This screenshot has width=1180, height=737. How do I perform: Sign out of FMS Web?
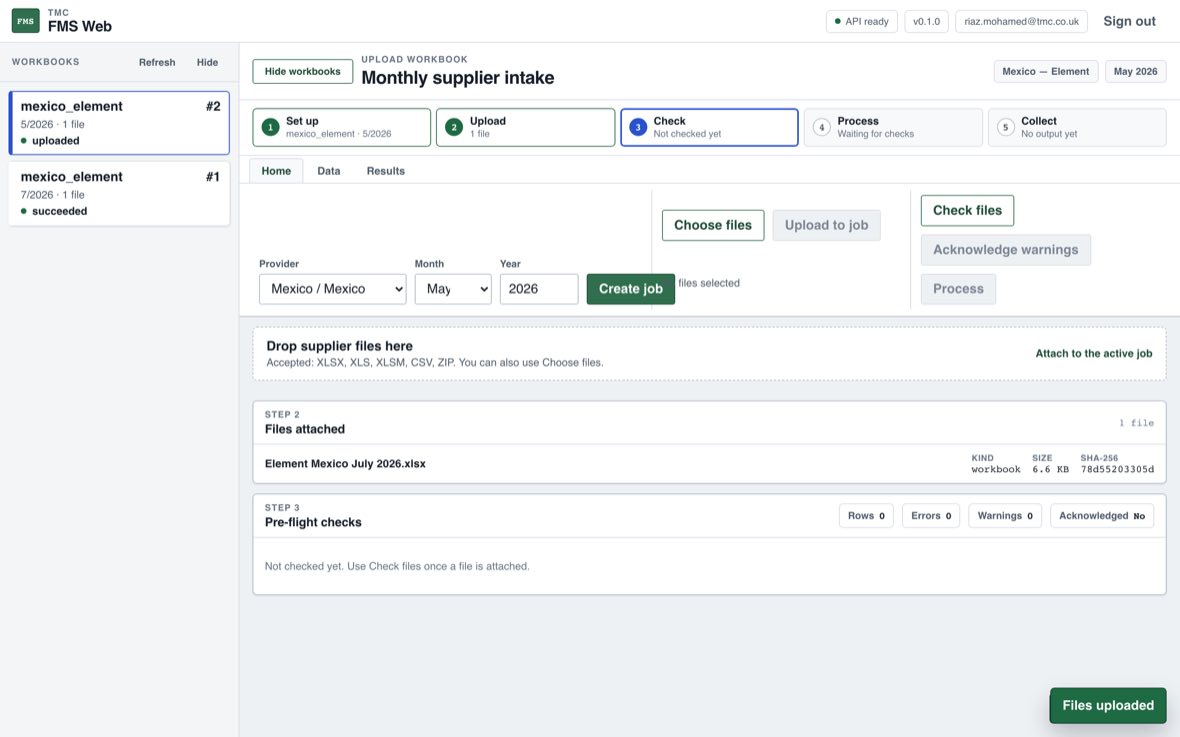tap(1129, 21)
